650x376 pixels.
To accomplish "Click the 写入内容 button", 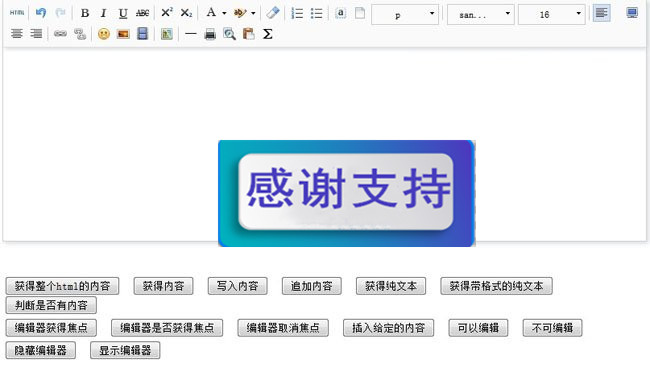I will (x=238, y=286).
